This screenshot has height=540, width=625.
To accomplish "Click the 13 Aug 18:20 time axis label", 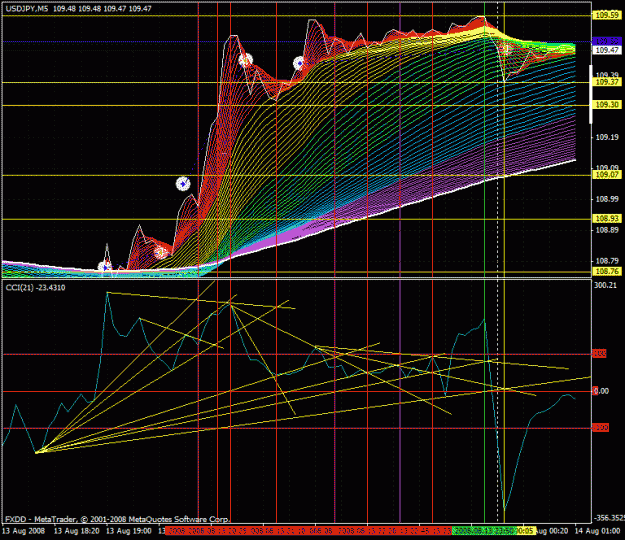I will (77, 531).
